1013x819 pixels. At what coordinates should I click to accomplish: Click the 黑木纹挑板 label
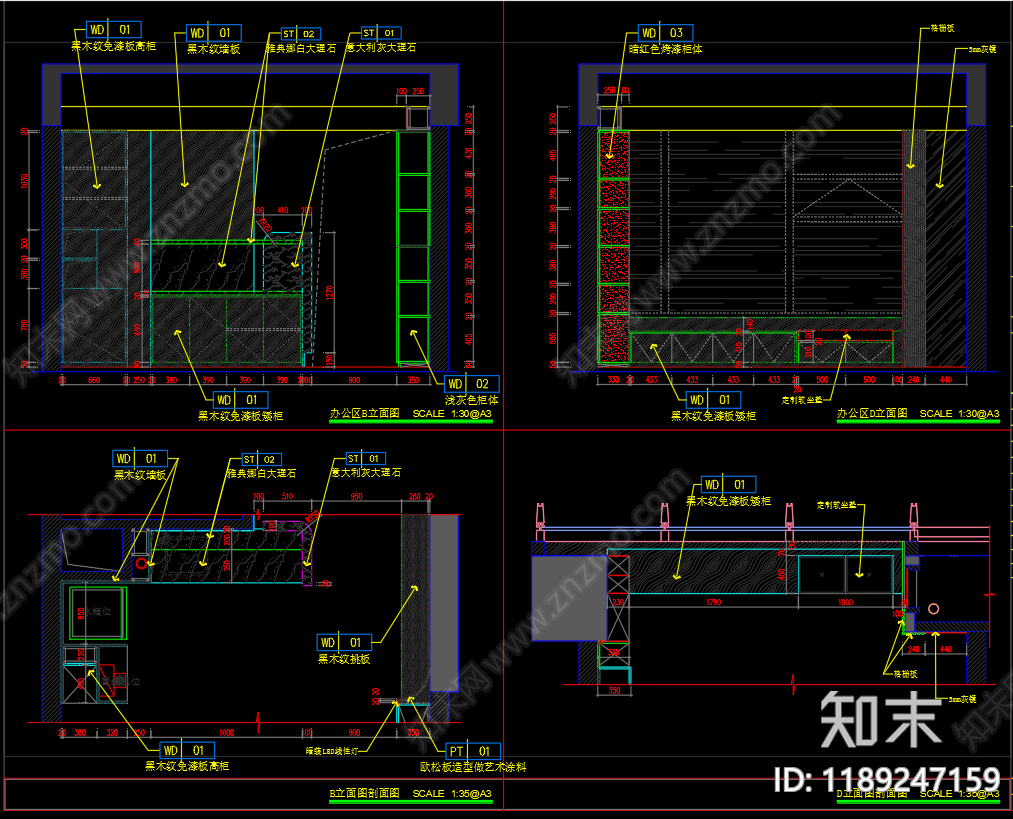pos(344,659)
